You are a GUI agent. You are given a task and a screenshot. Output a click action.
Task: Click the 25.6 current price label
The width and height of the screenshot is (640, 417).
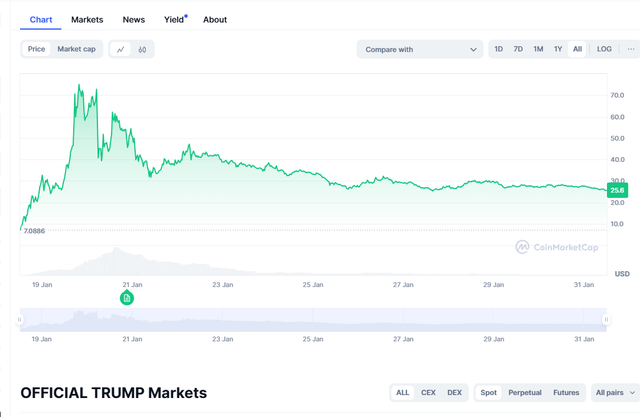coord(617,190)
